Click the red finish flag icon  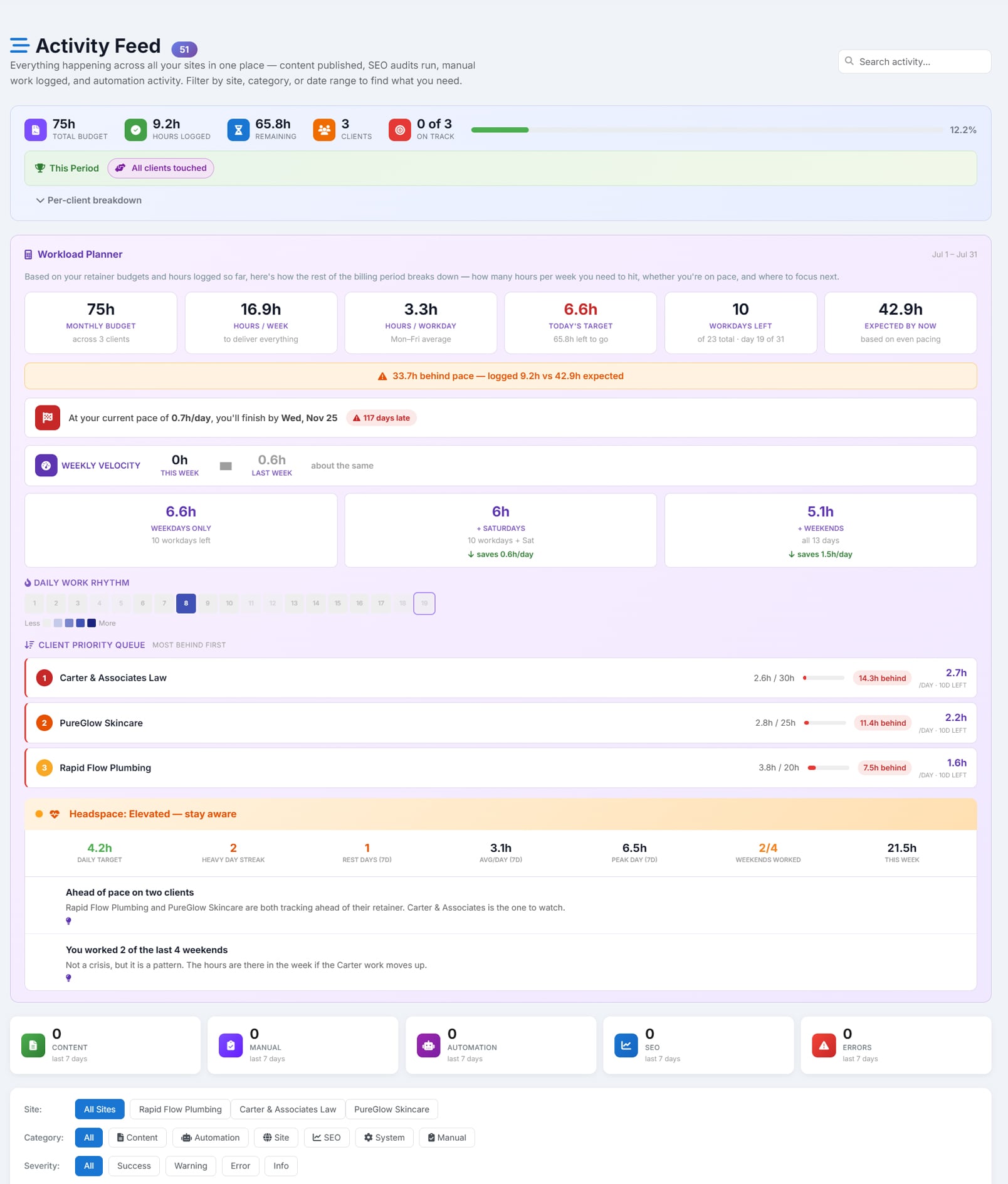point(48,417)
